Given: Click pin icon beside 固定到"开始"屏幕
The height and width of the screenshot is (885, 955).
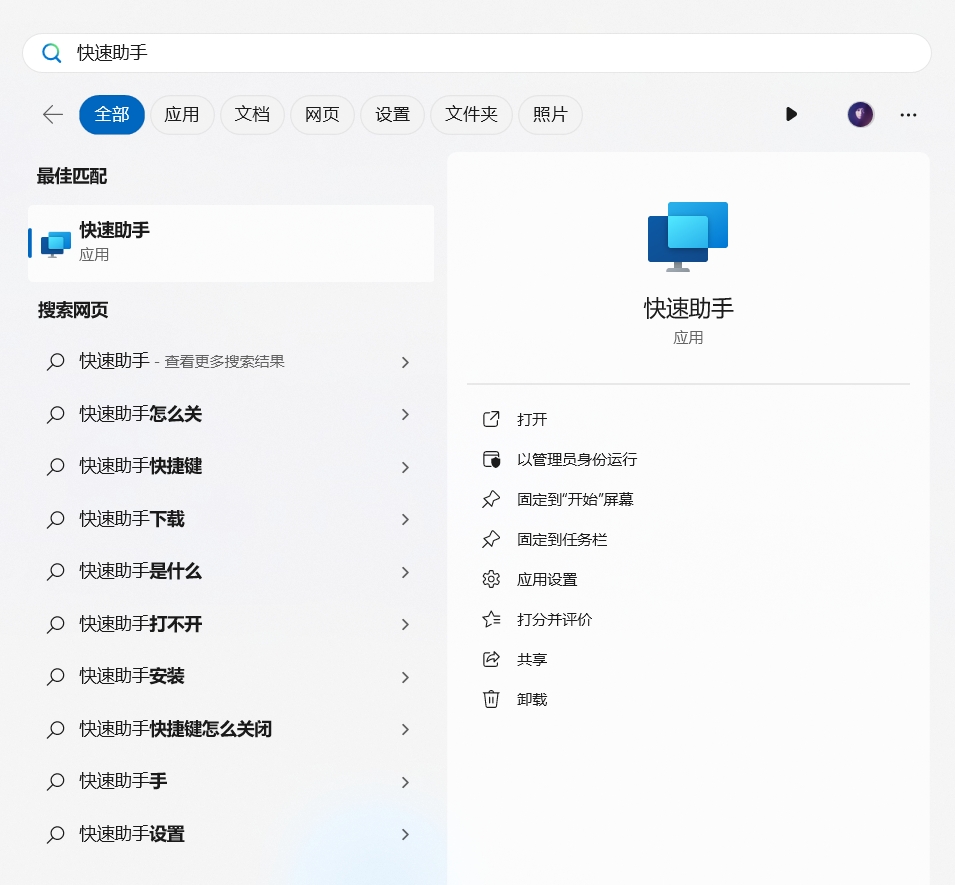Looking at the screenshot, I should [x=491, y=499].
